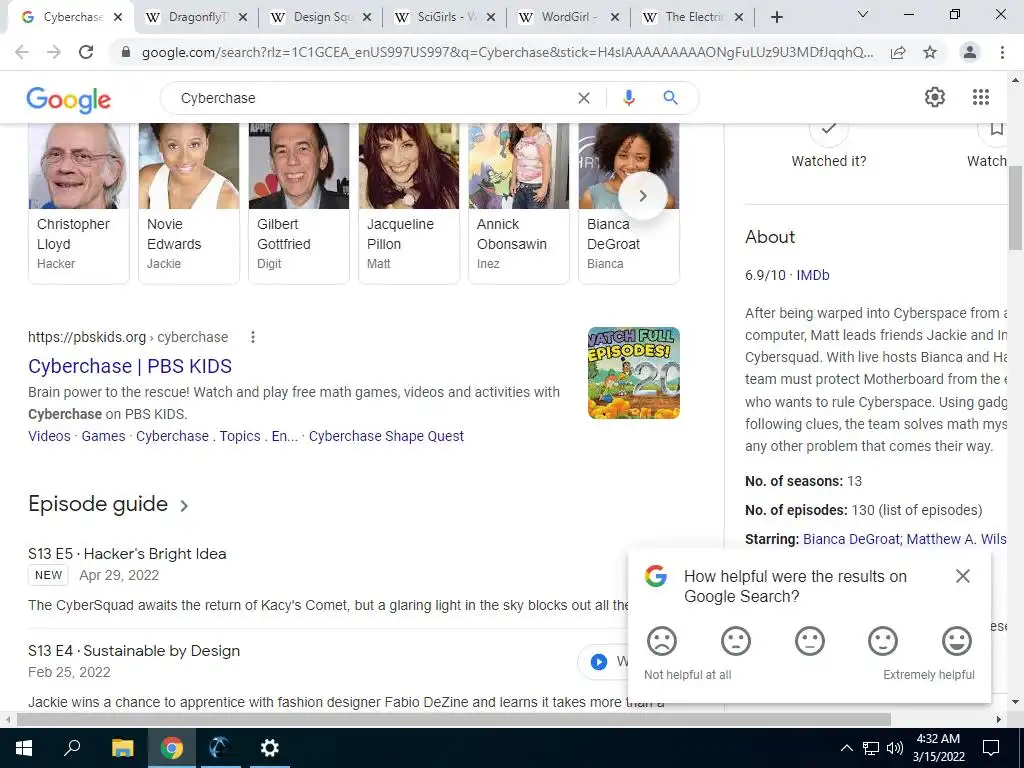
Task: Reload the page with refresh icon
Action: (x=86, y=52)
